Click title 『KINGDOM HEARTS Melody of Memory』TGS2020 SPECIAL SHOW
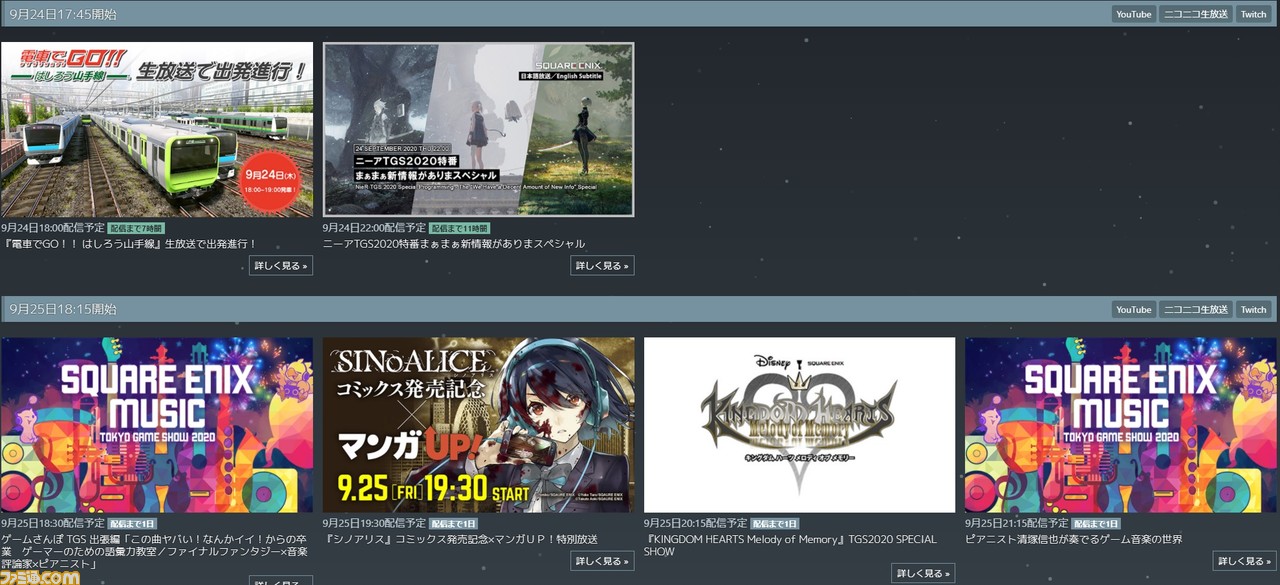1280x585 pixels. [790, 545]
